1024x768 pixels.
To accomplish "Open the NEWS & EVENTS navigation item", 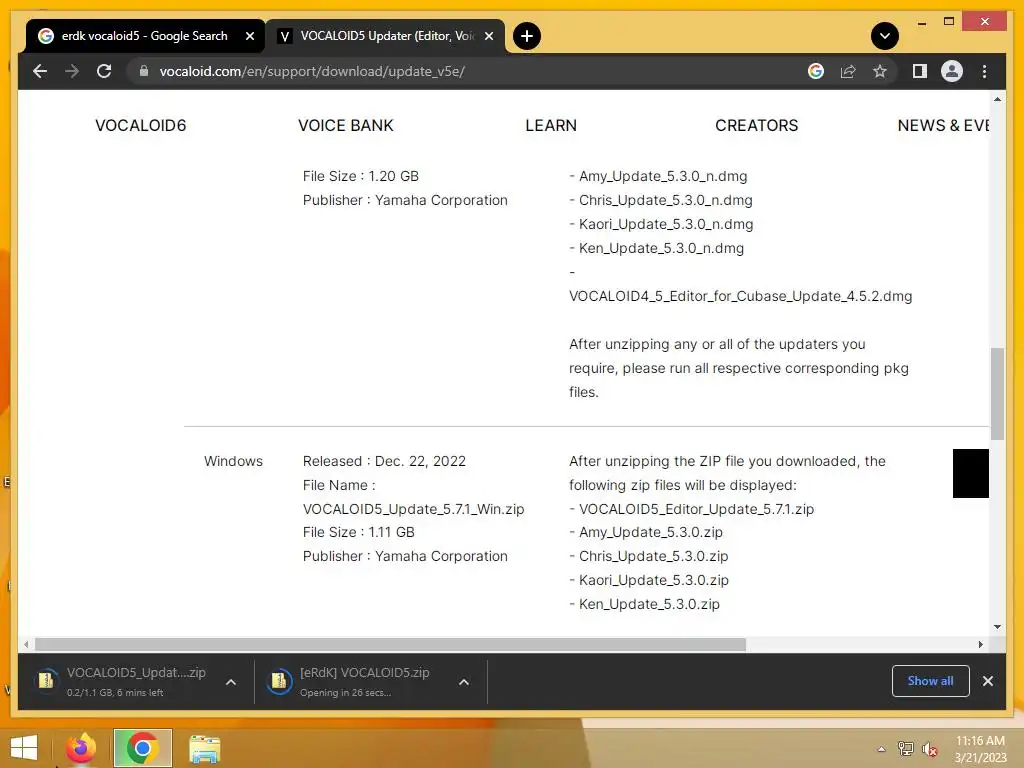I will pyautogui.click(x=943, y=125).
